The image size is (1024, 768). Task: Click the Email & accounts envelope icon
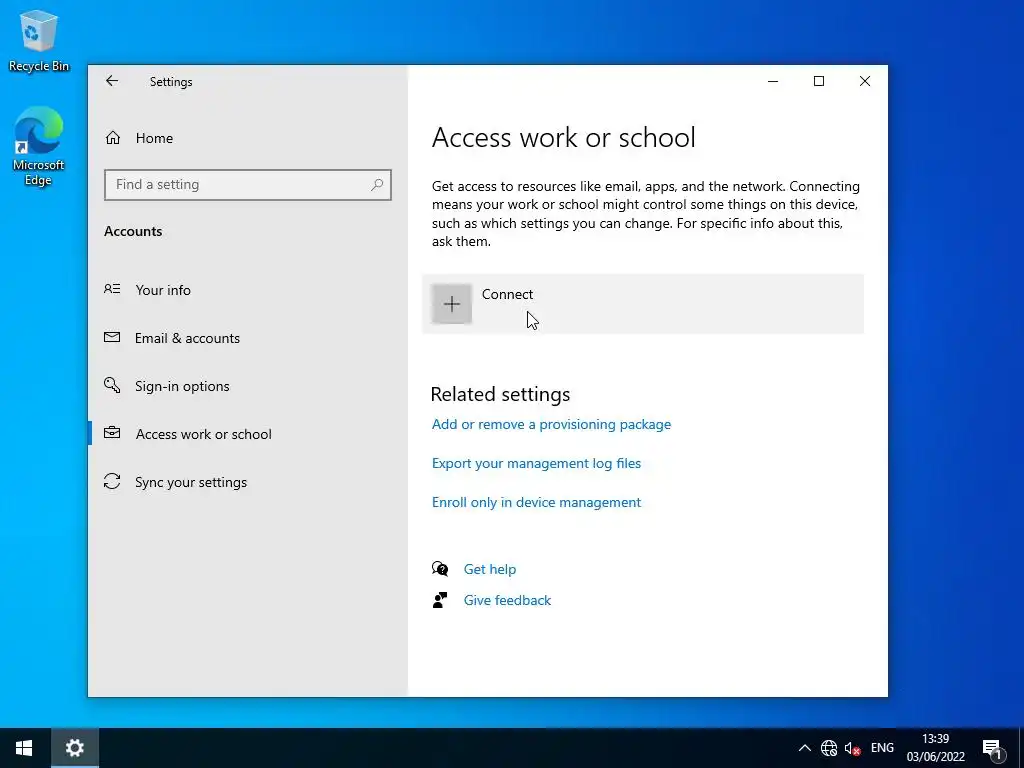[112, 338]
